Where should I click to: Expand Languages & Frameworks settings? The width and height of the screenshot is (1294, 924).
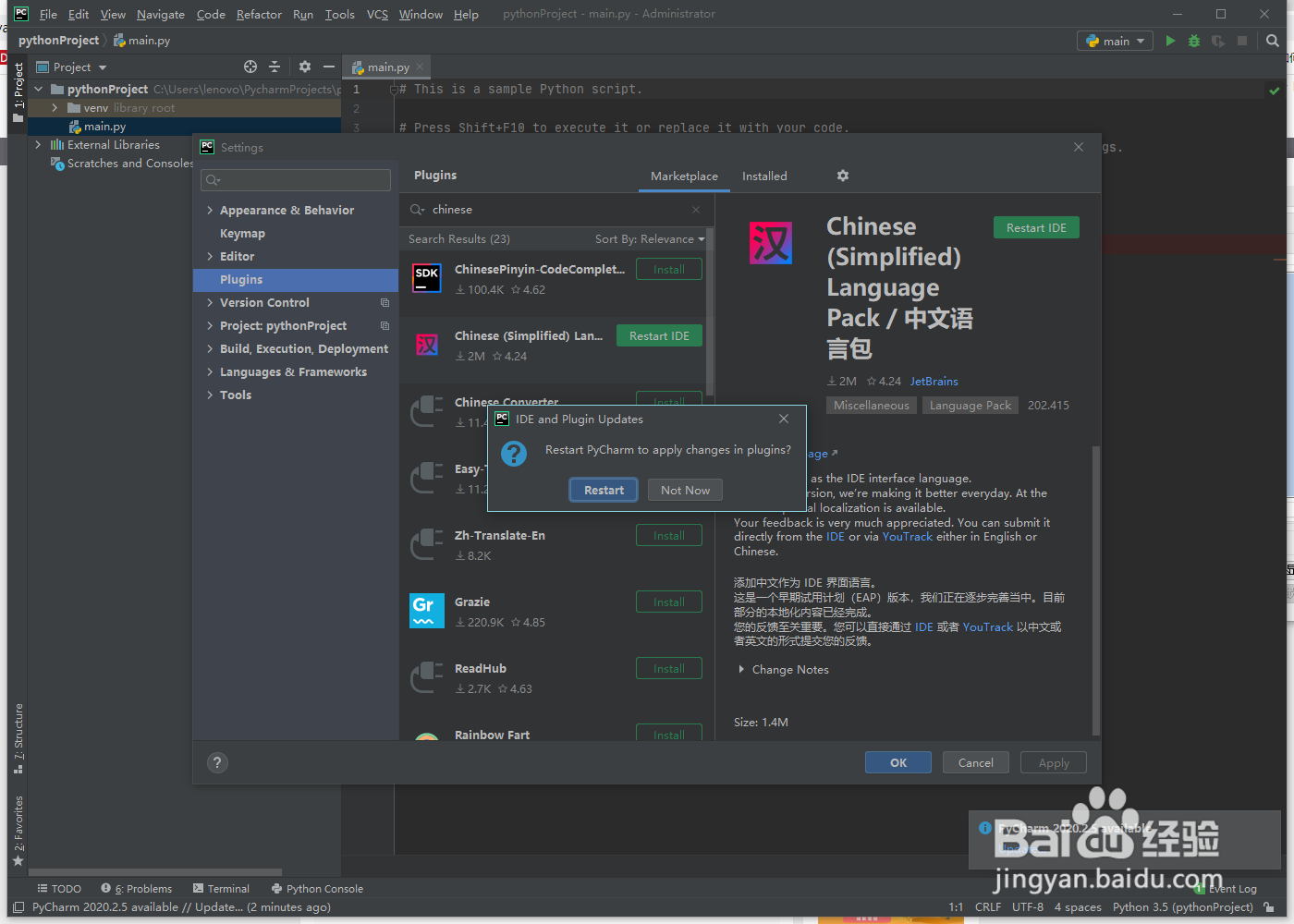[210, 371]
